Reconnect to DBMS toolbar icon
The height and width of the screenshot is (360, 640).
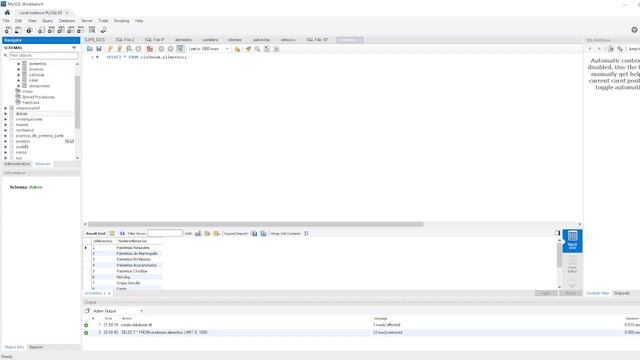103,30
